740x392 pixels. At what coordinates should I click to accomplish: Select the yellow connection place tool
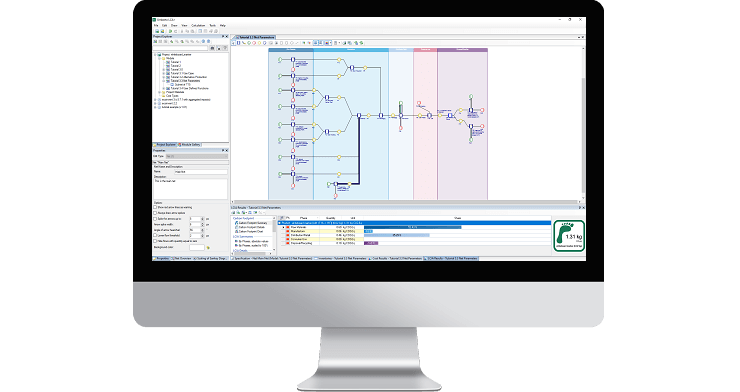pyautogui.click(x=260, y=43)
